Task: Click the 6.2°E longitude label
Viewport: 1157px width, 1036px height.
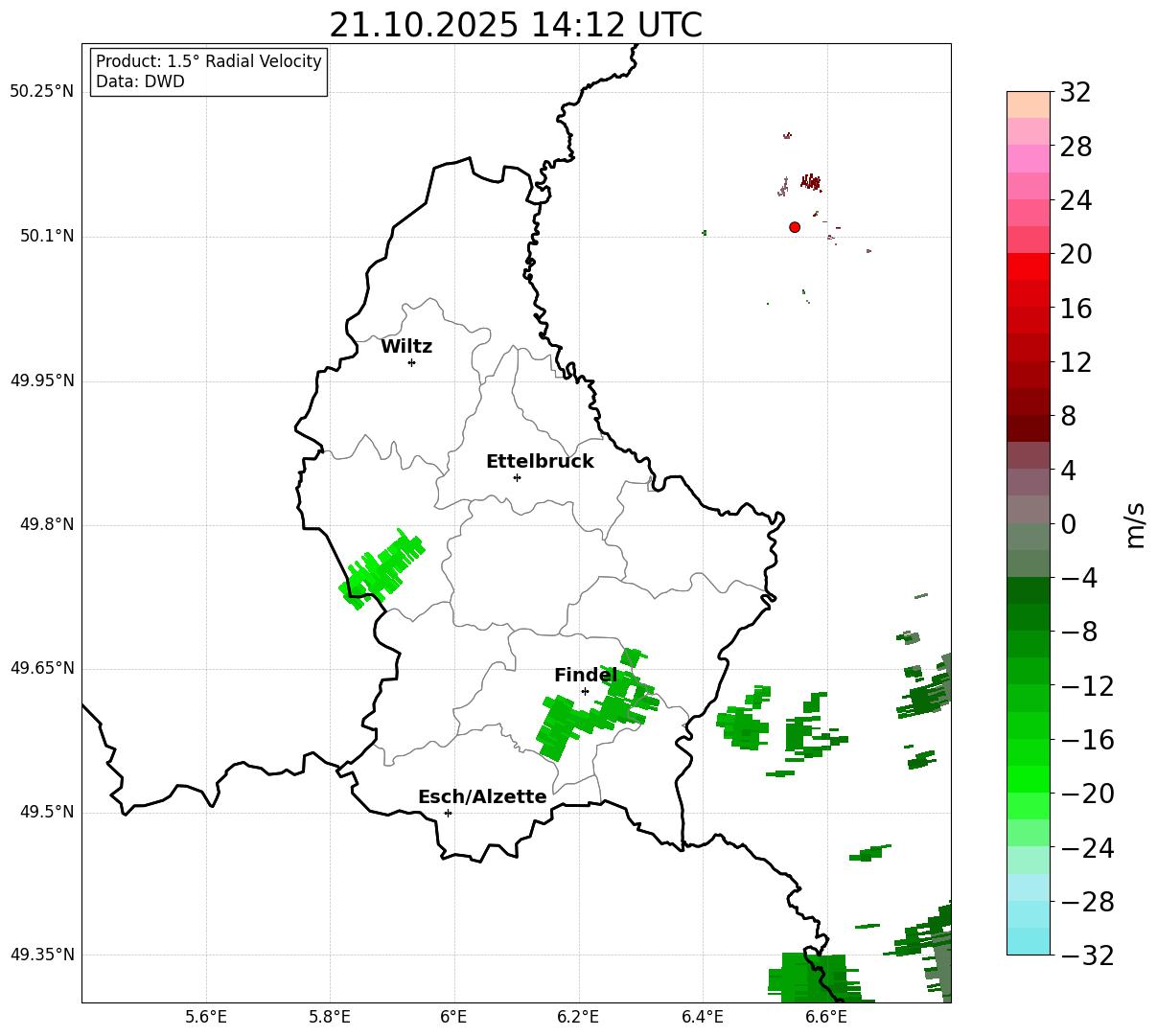Action: 578,1017
